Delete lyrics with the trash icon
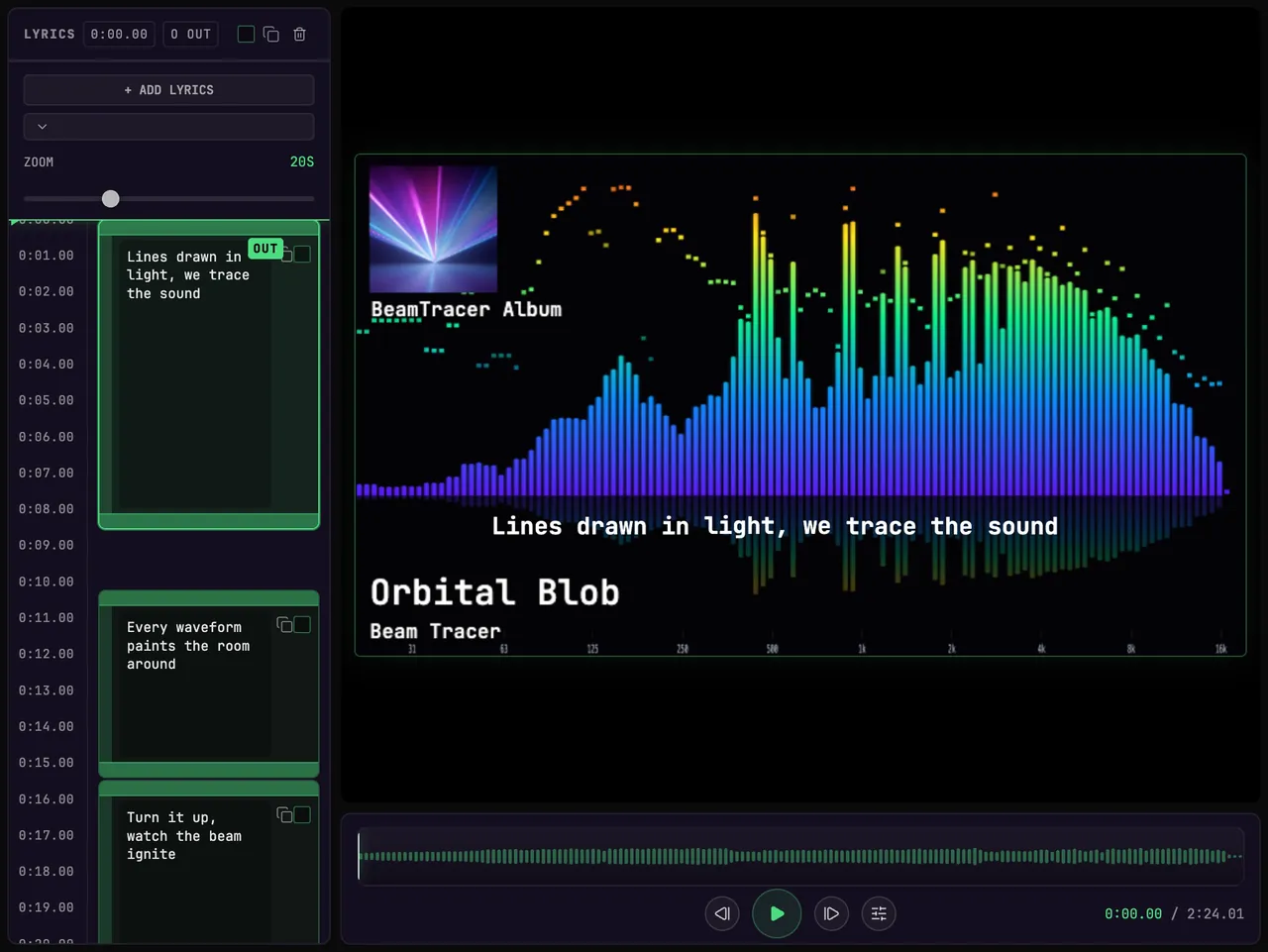Viewport: 1268px width, 952px height. 299,35
